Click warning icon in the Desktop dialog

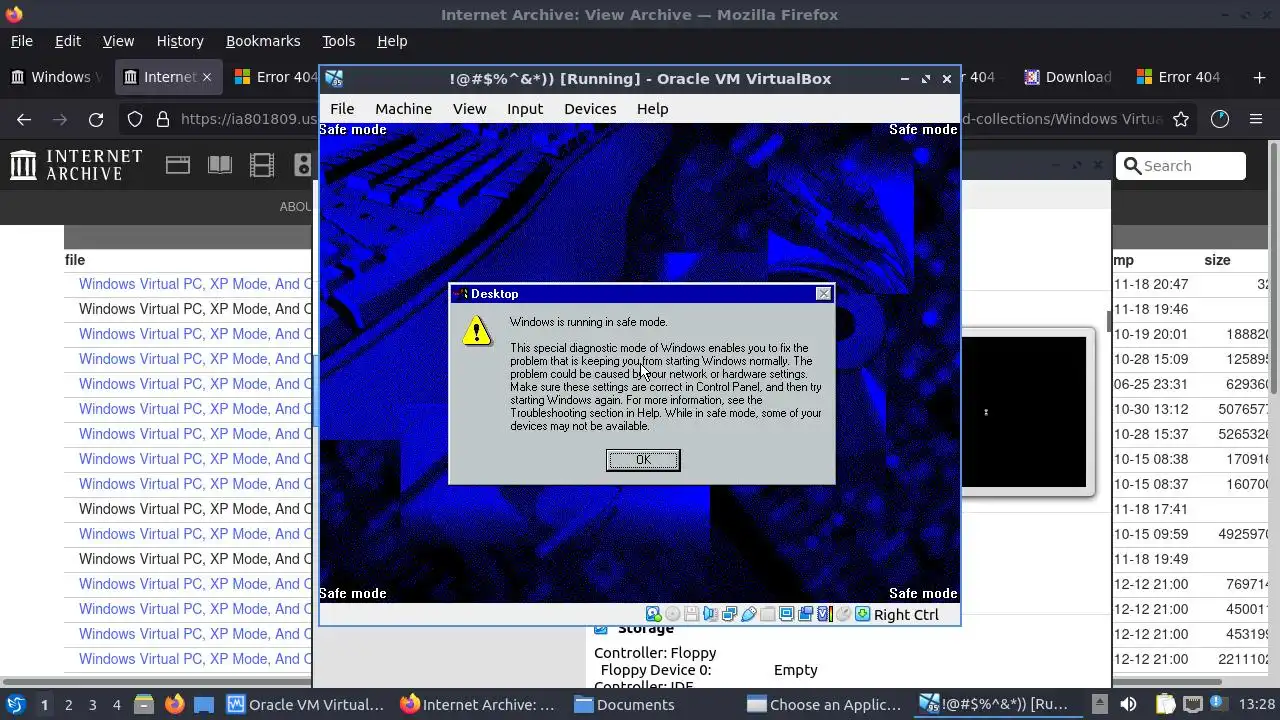(478, 331)
